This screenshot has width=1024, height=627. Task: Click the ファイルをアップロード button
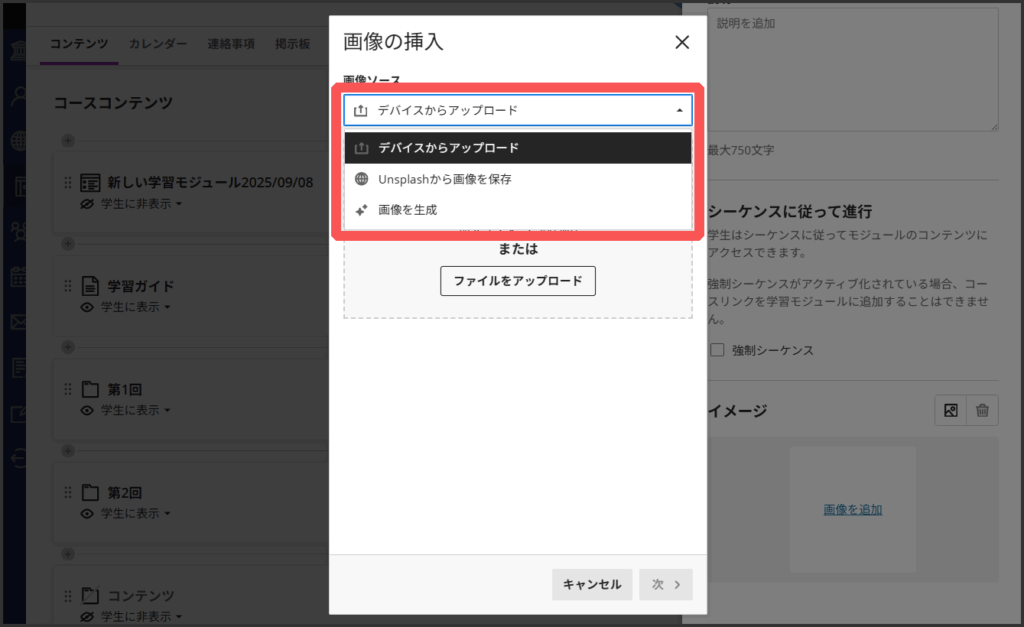[517, 281]
